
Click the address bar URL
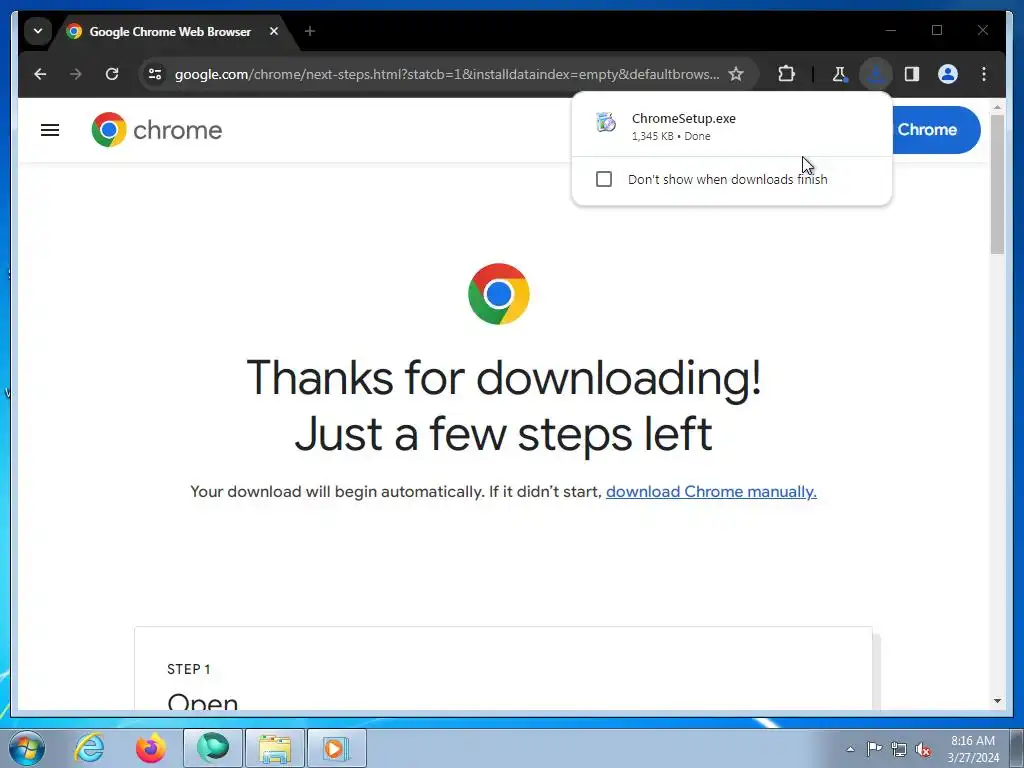pos(447,74)
